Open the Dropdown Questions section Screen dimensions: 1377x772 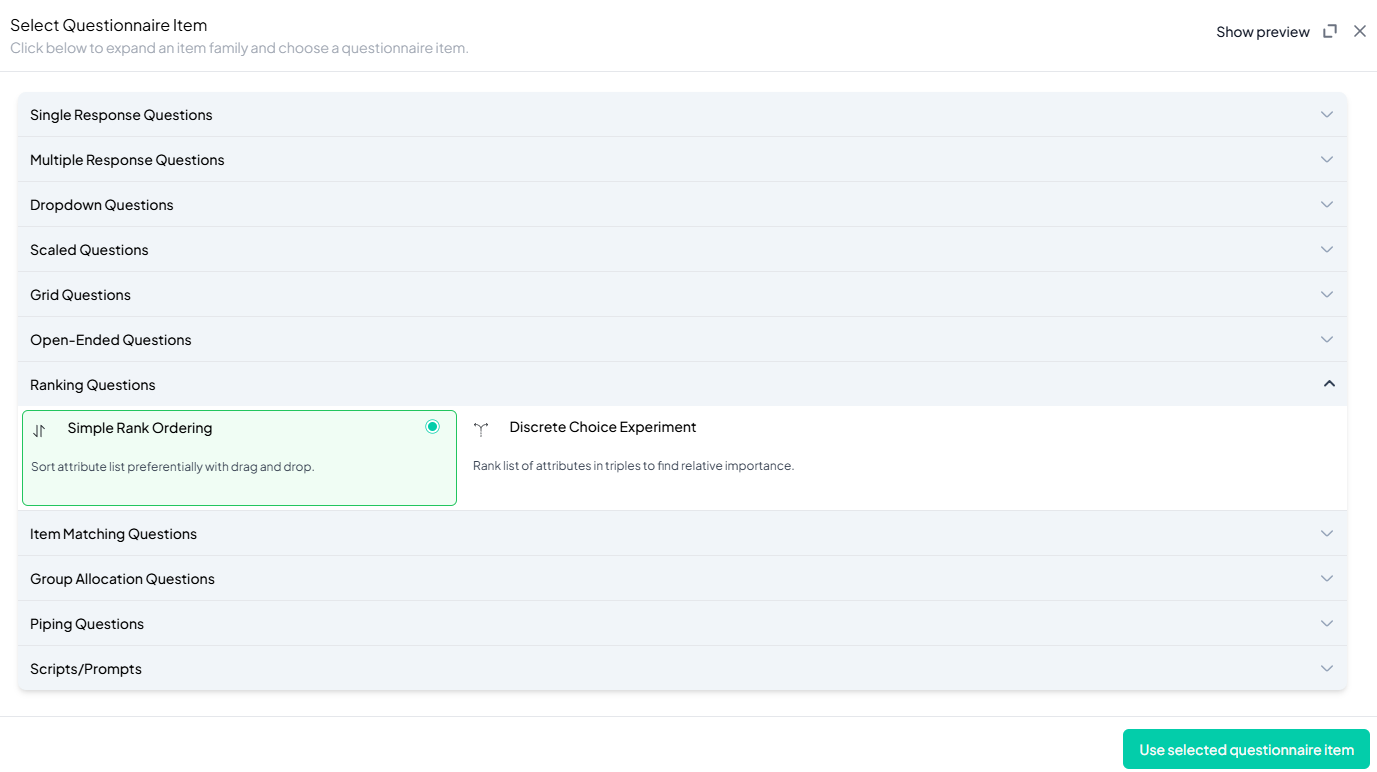[102, 205]
